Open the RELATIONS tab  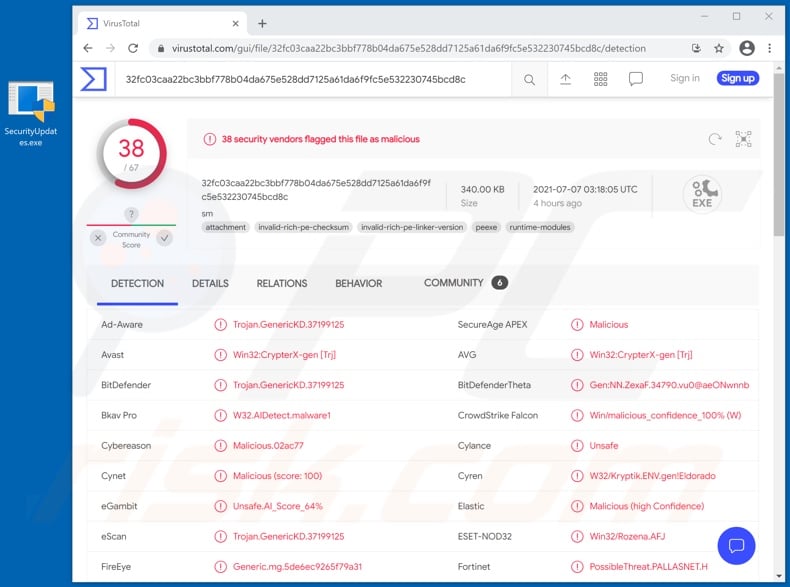[x=282, y=284]
